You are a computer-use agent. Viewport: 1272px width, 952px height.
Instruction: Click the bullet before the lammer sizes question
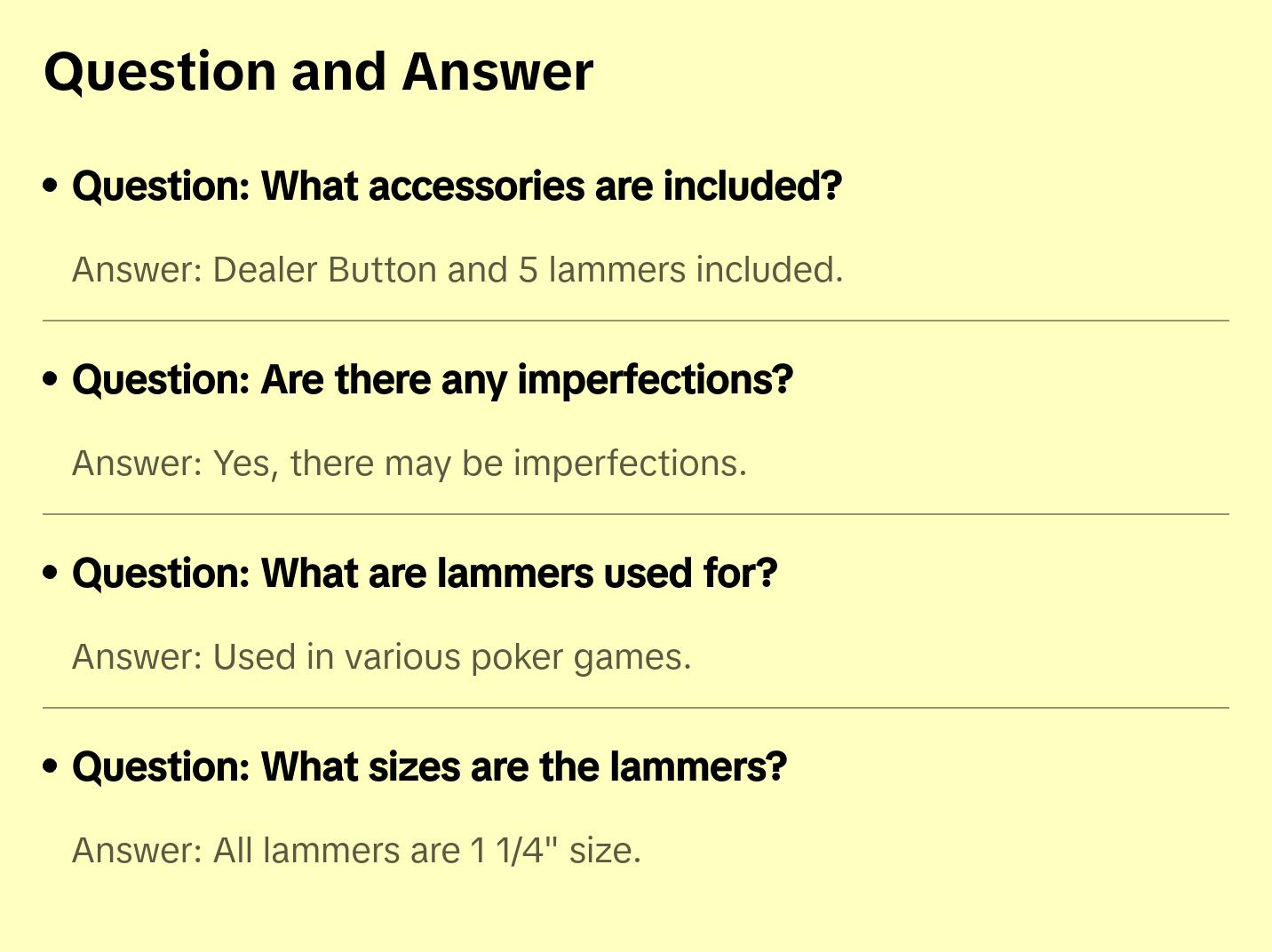[x=51, y=766]
